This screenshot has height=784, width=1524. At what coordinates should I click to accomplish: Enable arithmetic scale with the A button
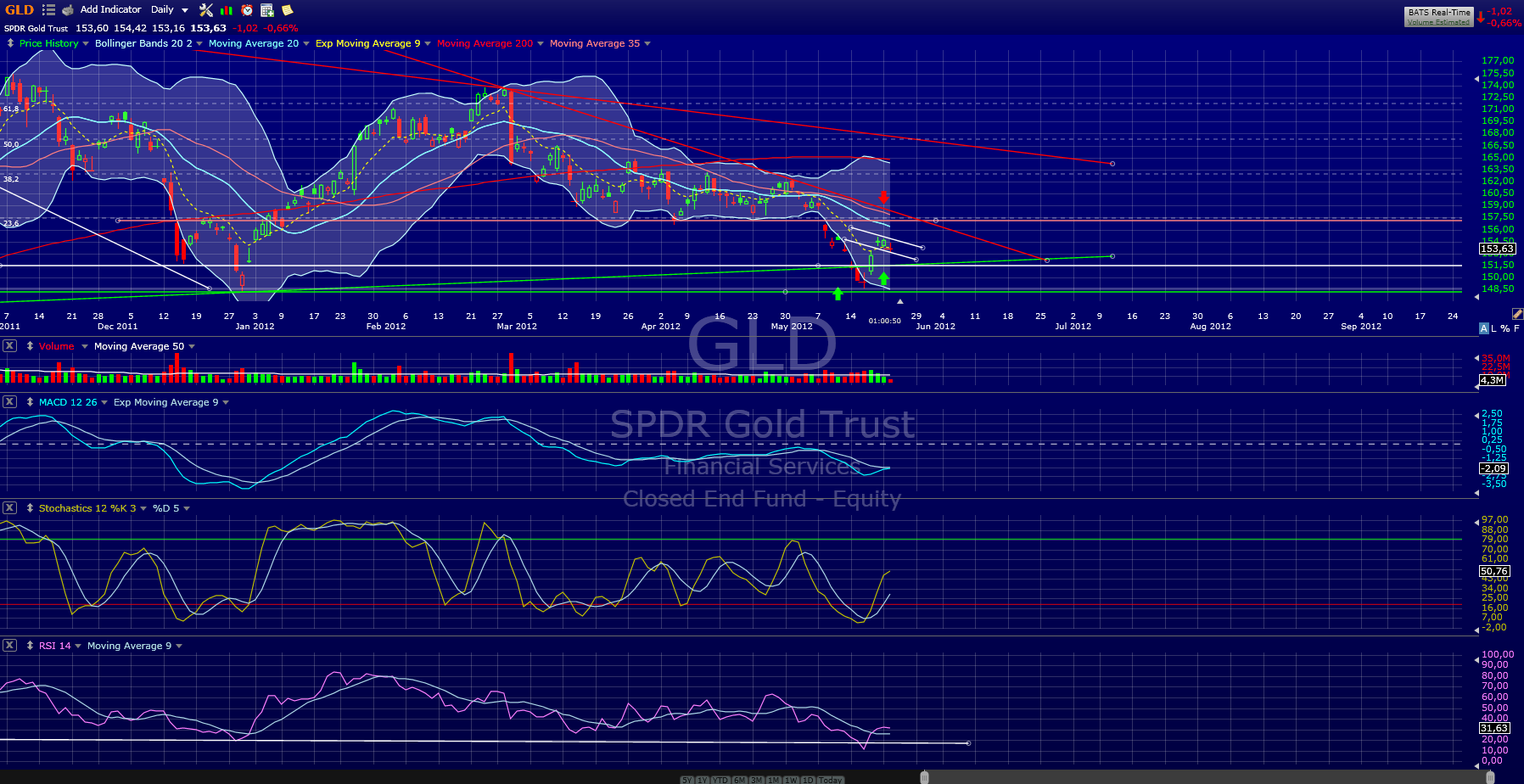1483,328
